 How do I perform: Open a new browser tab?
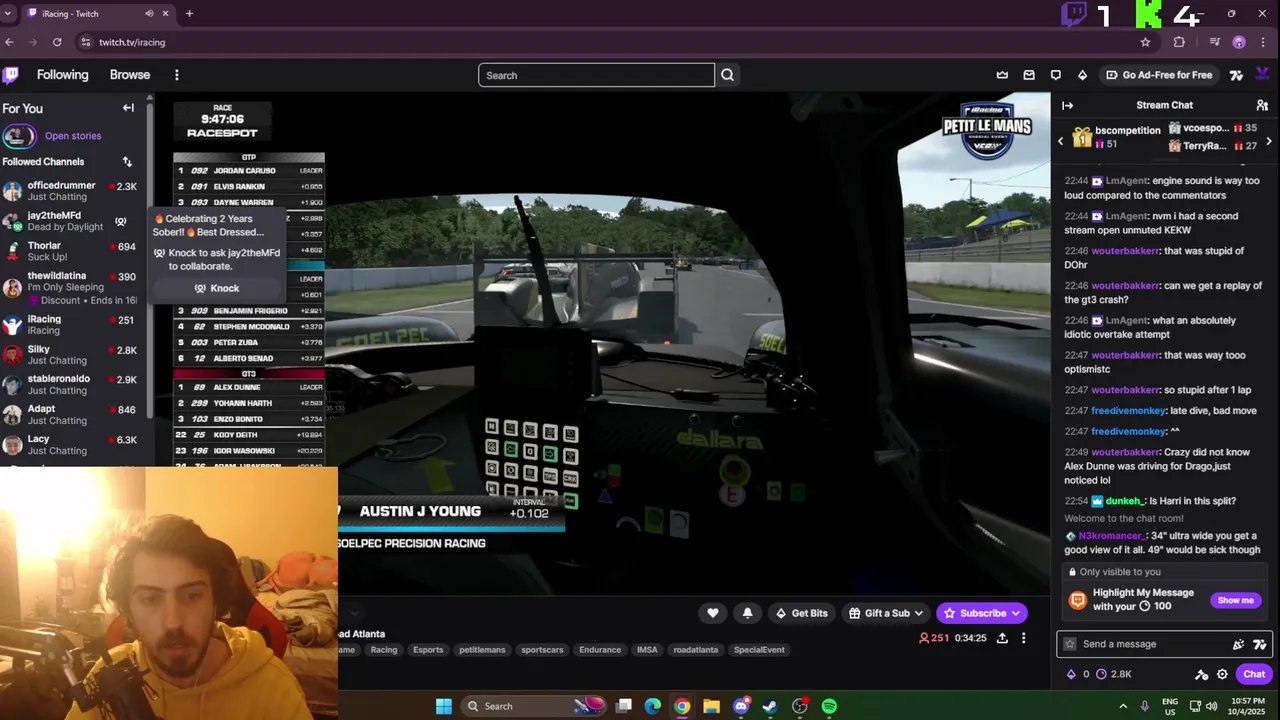pos(189,14)
